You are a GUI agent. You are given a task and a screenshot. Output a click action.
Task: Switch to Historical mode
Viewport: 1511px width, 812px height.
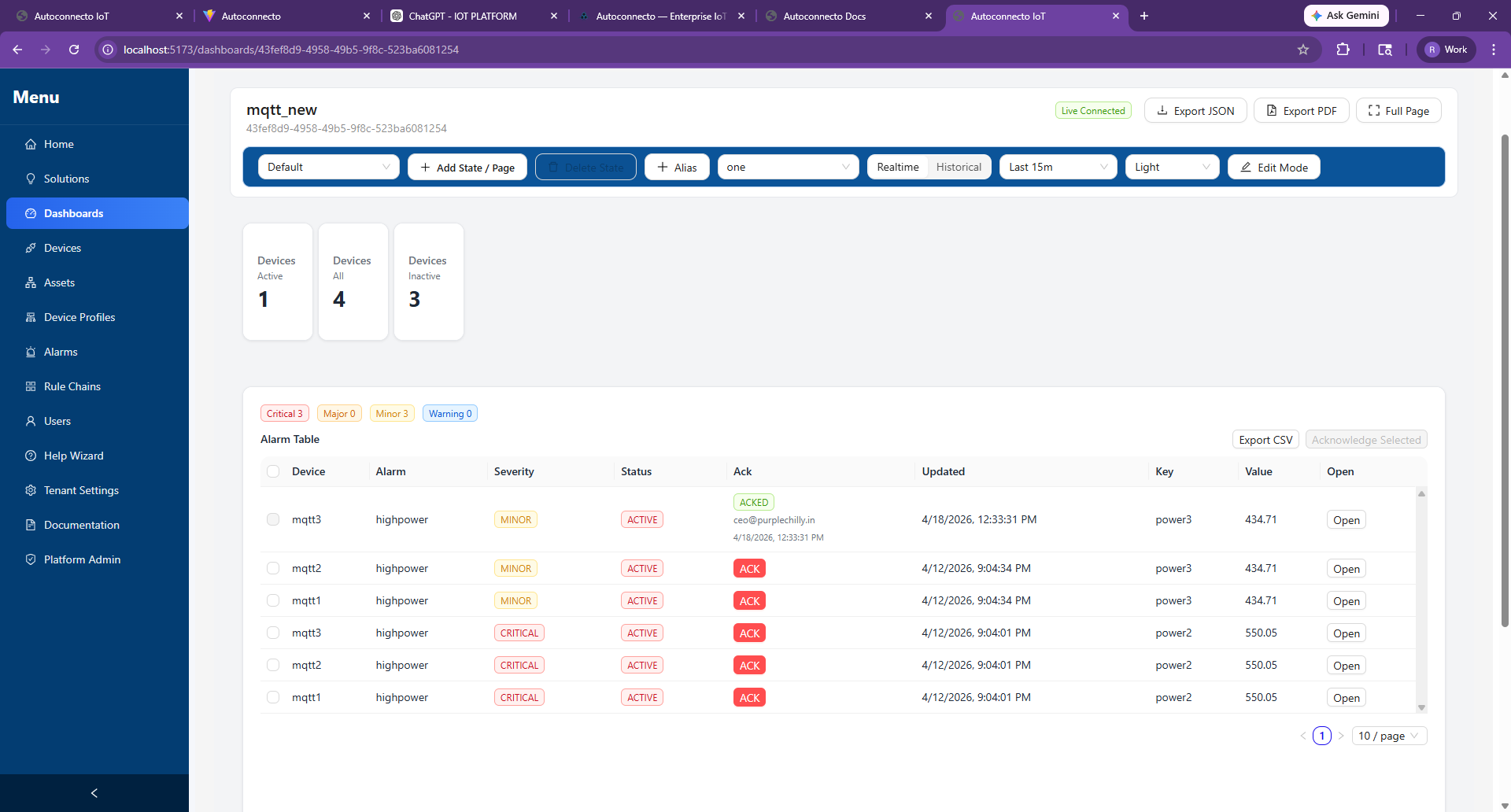[x=959, y=167]
